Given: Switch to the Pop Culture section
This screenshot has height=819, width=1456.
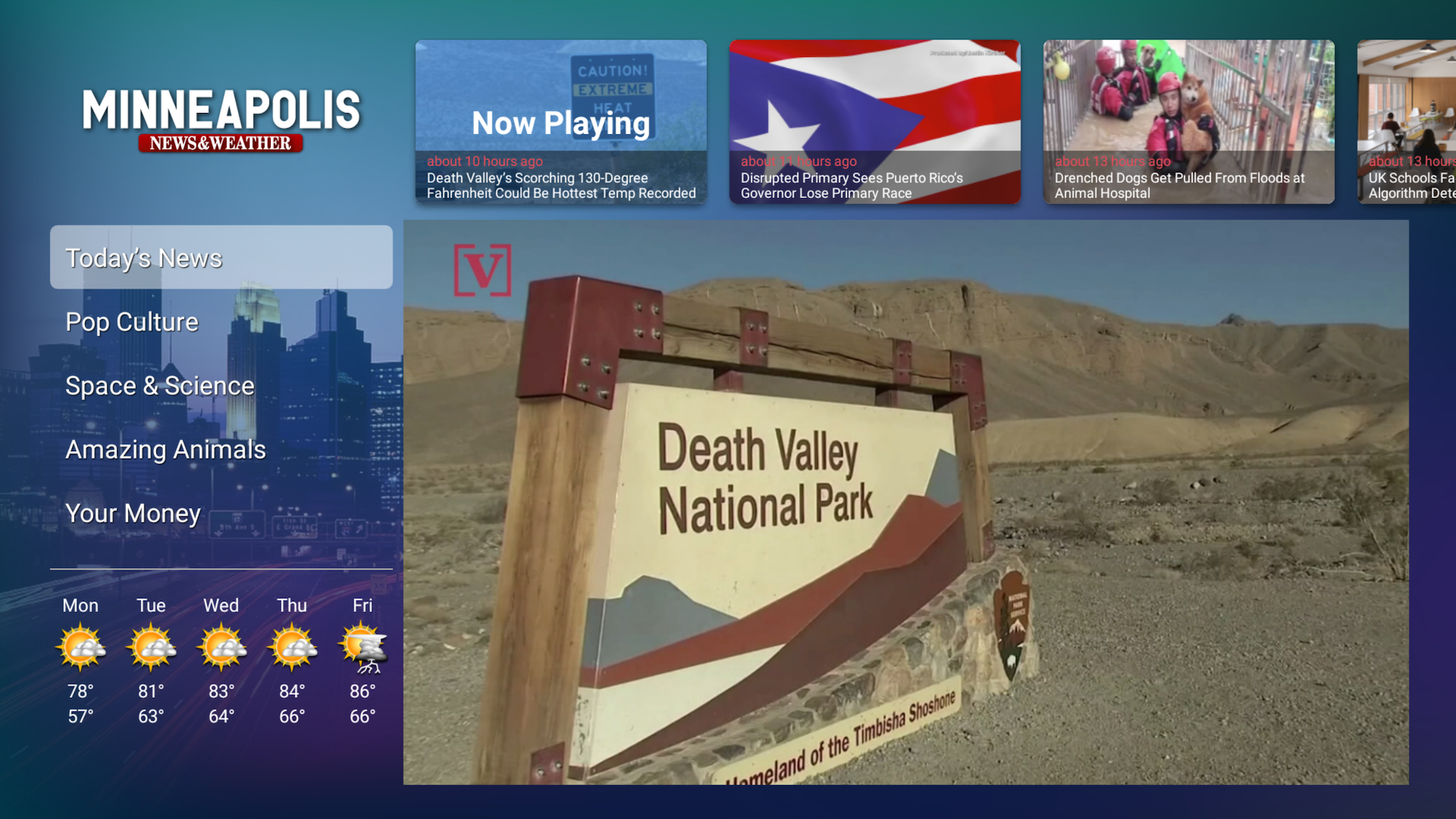Looking at the screenshot, I should pos(131,322).
